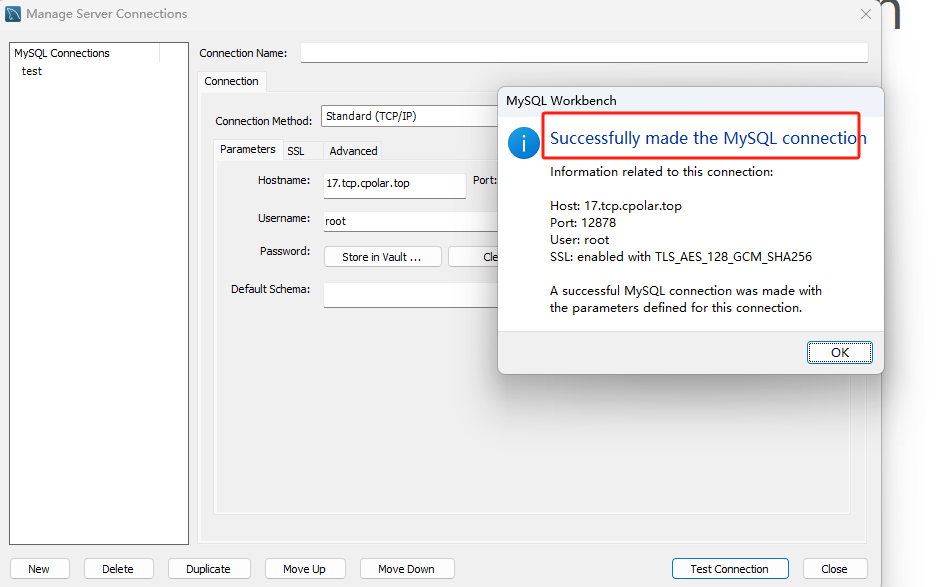Select the Connection tab
Image resolution: width=941 pixels, height=587 pixels.
(232, 81)
